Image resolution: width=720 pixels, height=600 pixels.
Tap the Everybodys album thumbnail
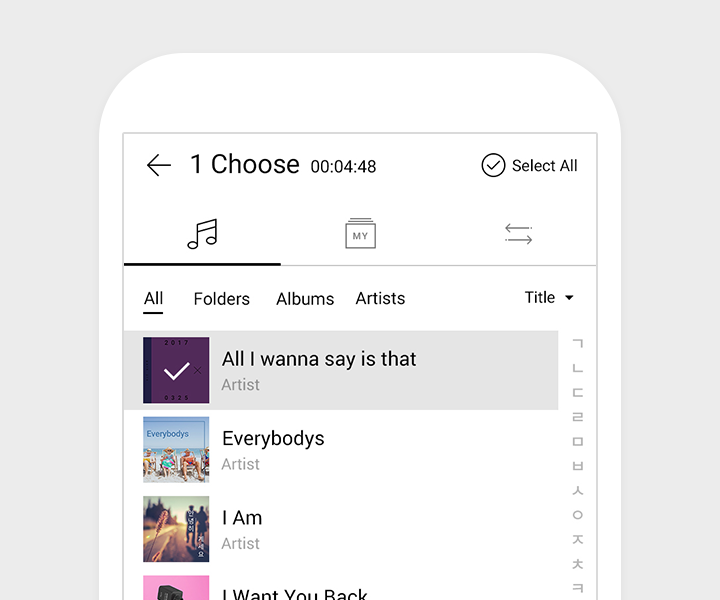(x=176, y=450)
